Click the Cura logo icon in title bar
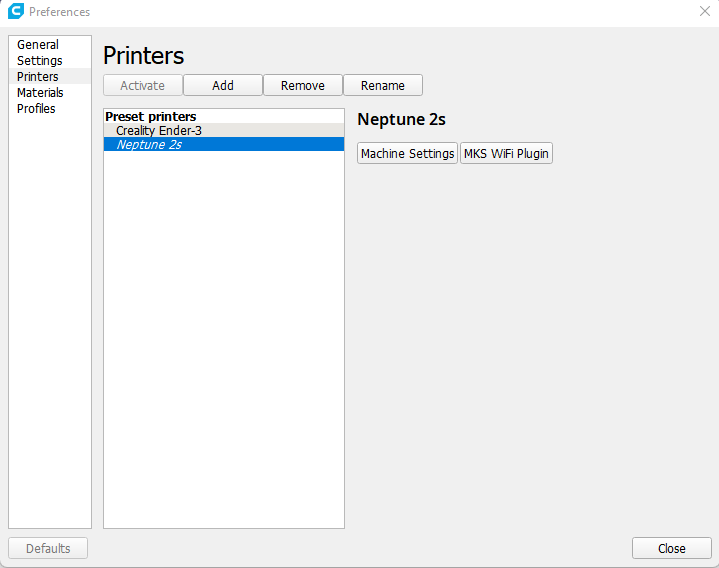719x568 pixels. (16, 11)
